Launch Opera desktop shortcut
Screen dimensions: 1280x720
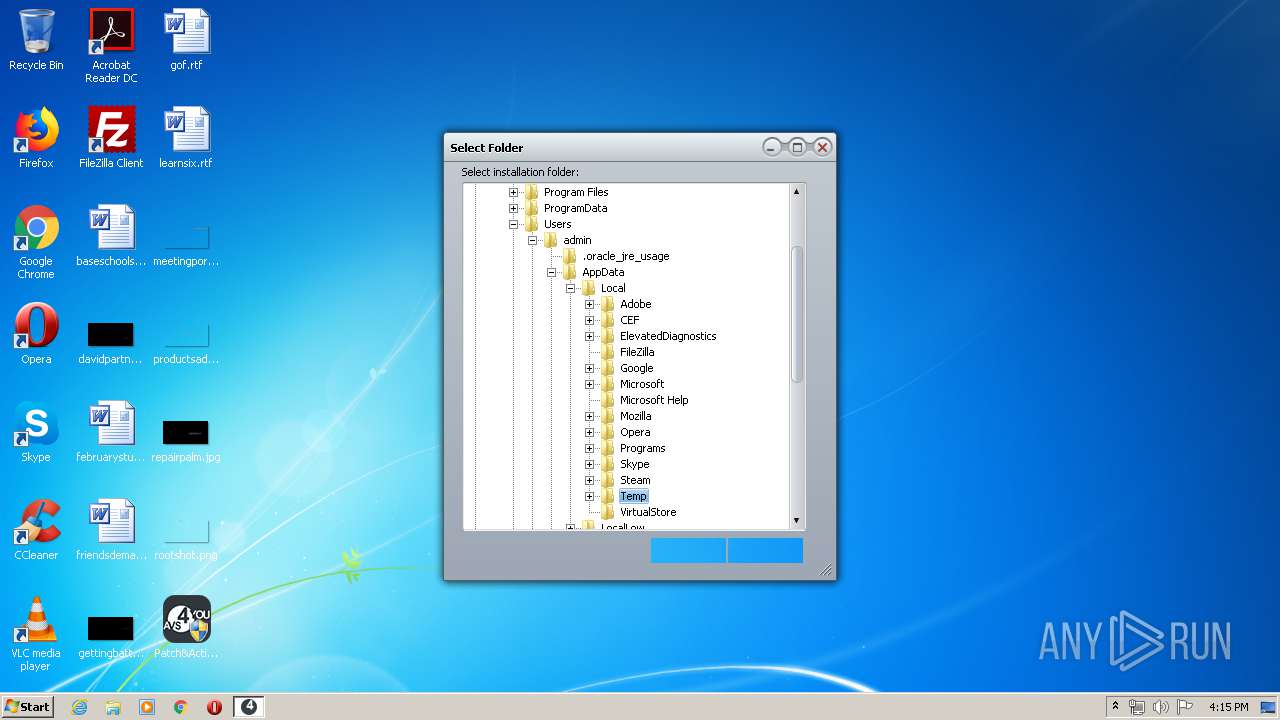click(x=36, y=334)
